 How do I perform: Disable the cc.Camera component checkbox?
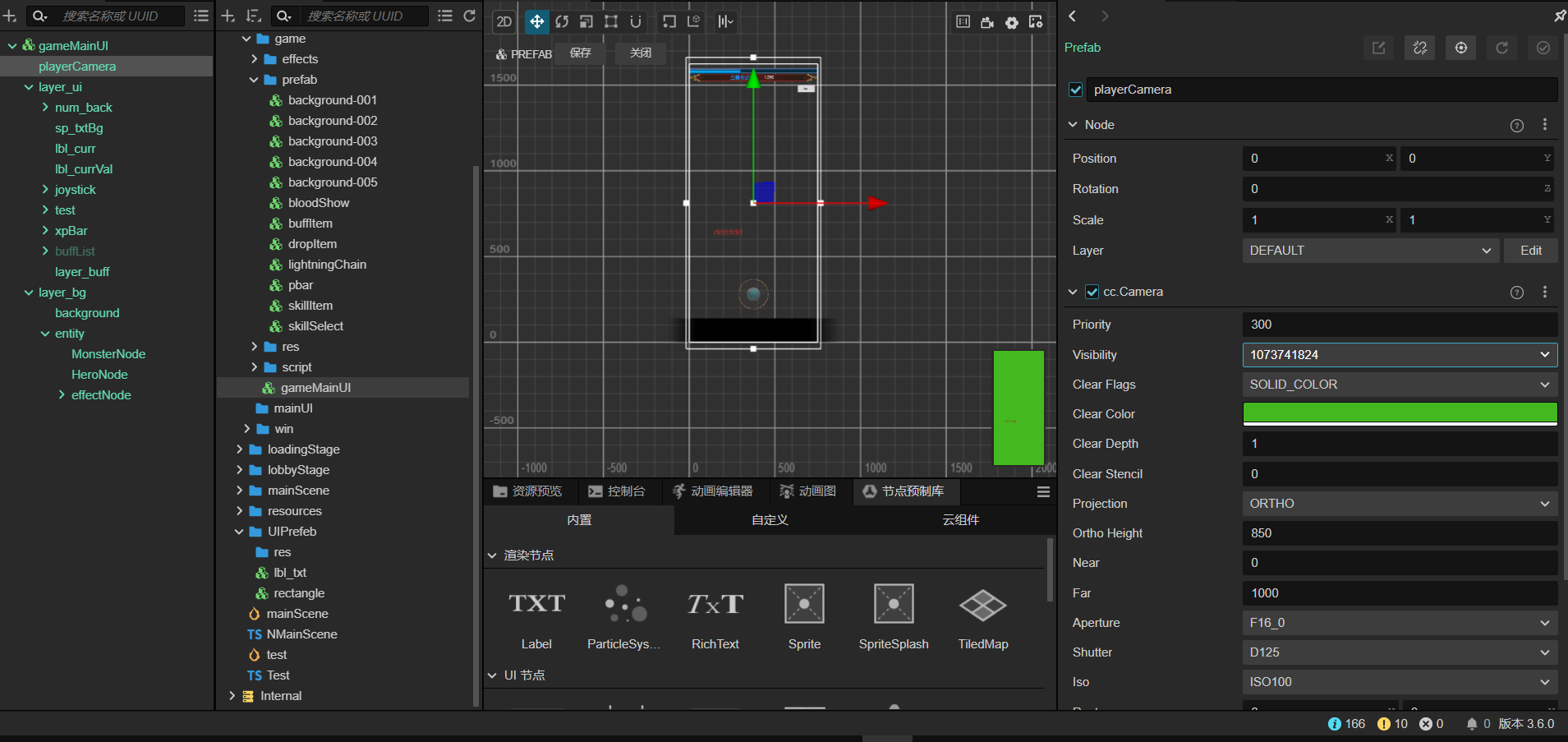[1092, 292]
